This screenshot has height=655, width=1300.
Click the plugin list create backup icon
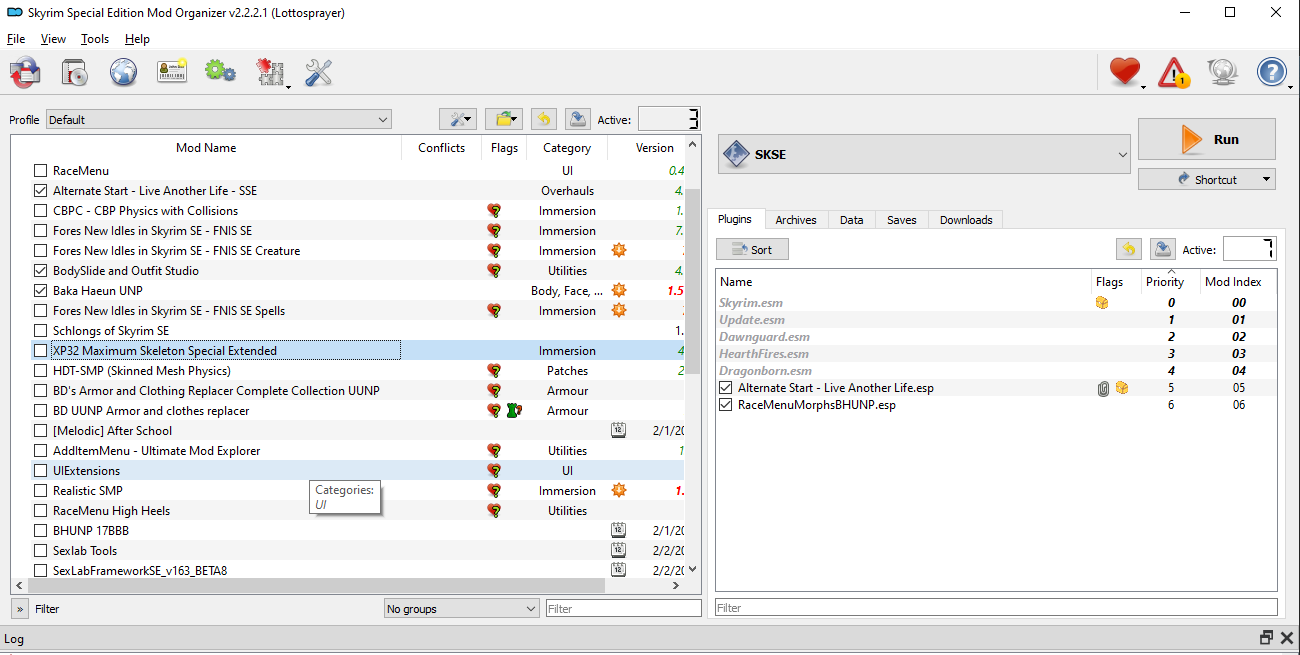tap(1162, 249)
